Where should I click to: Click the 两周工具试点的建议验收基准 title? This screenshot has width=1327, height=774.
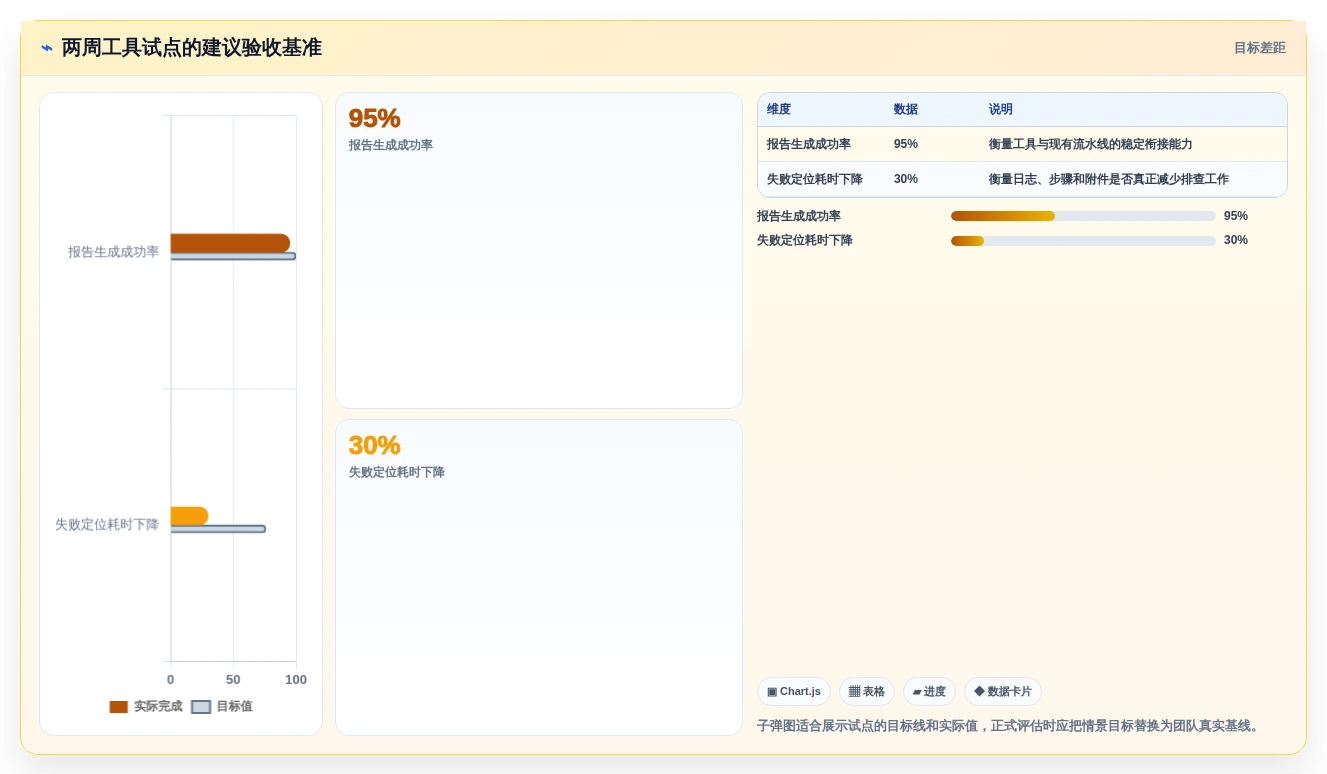coord(192,48)
